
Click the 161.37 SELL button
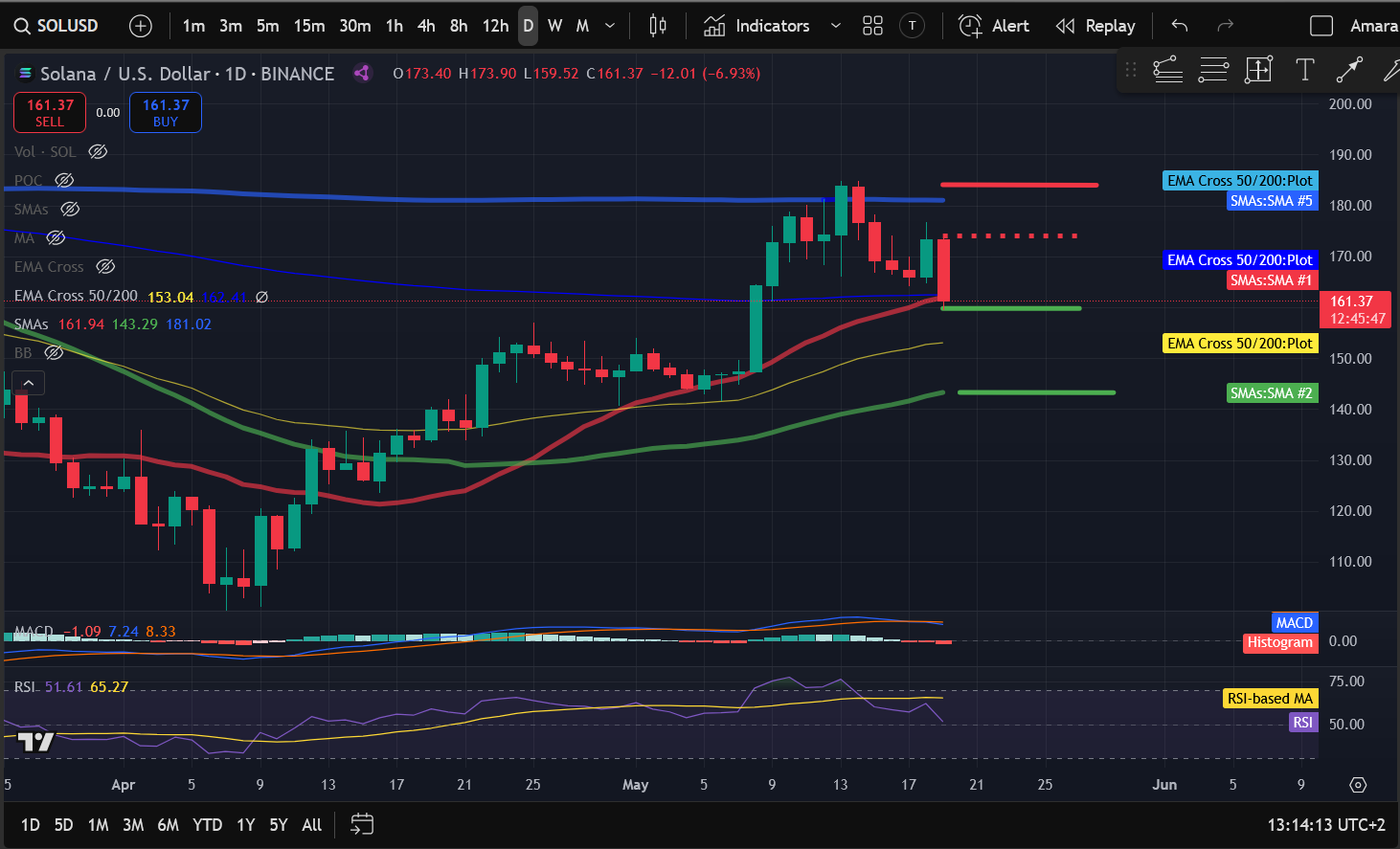pyautogui.click(x=50, y=112)
